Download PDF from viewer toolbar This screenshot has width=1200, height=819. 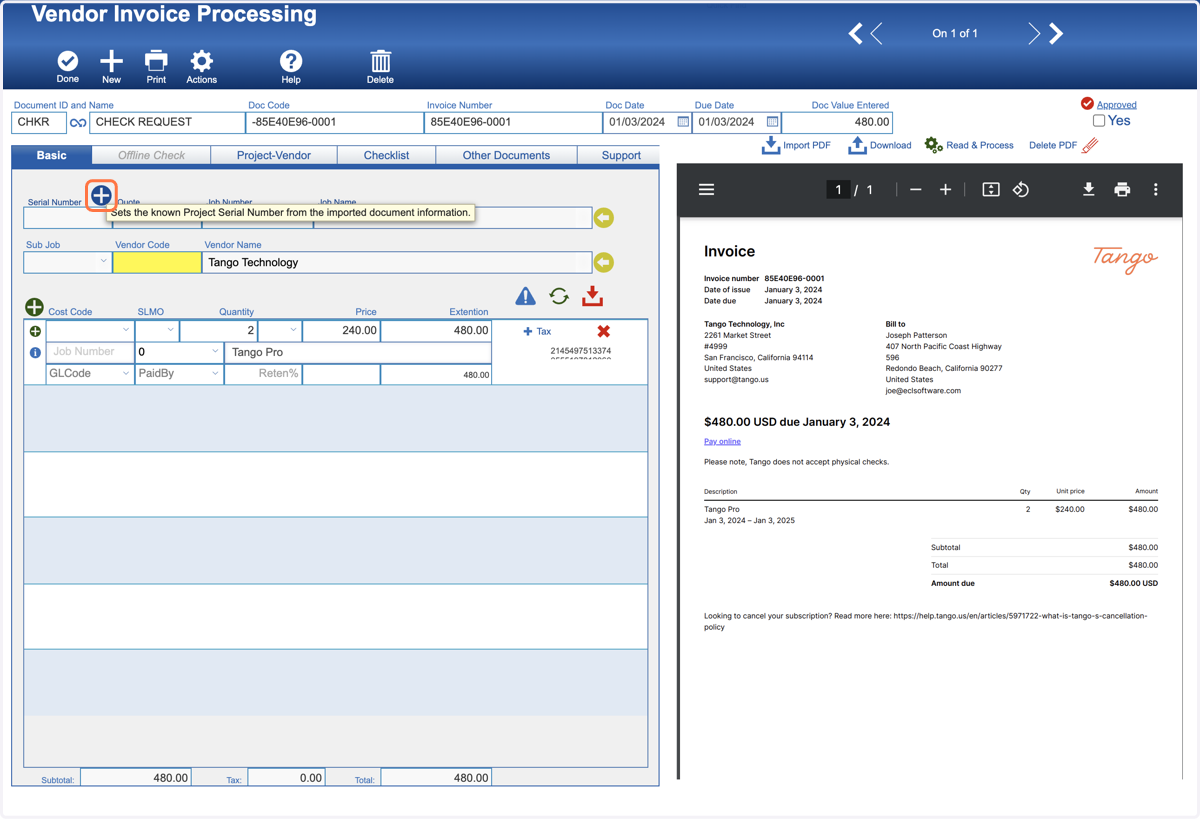tap(1088, 189)
